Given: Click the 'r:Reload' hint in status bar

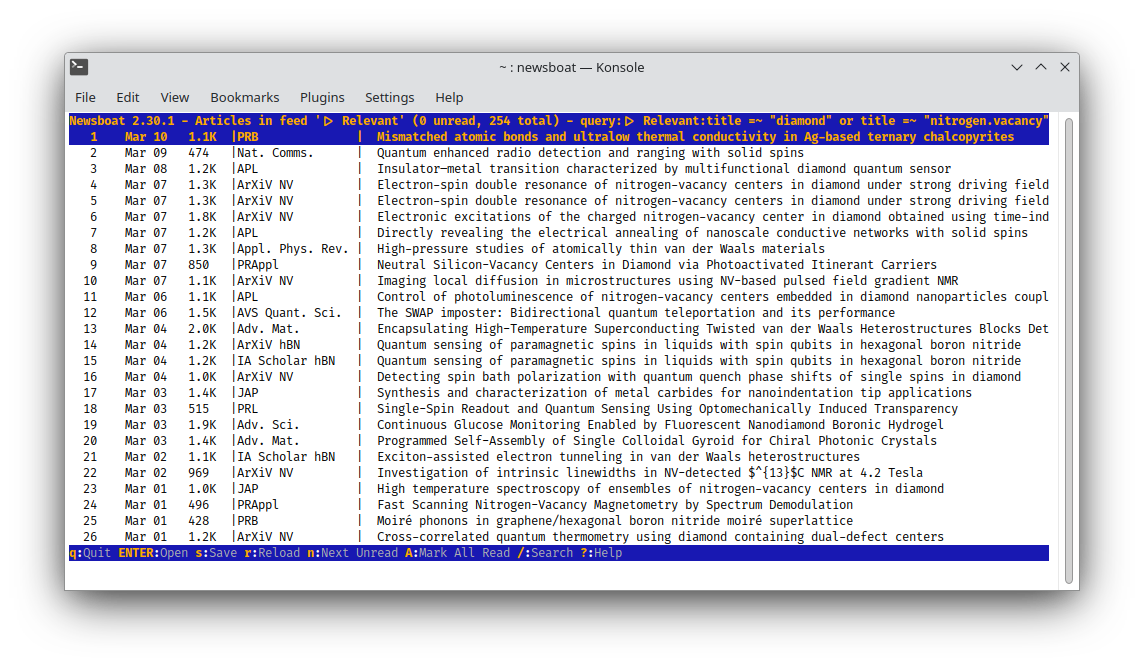Looking at the screenshot, I should coord(272,553).
